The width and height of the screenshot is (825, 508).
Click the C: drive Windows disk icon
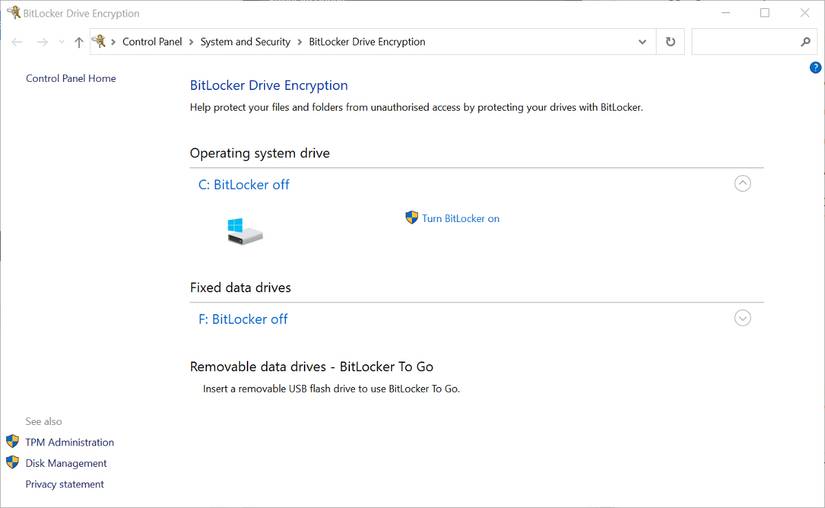point(243,231)
